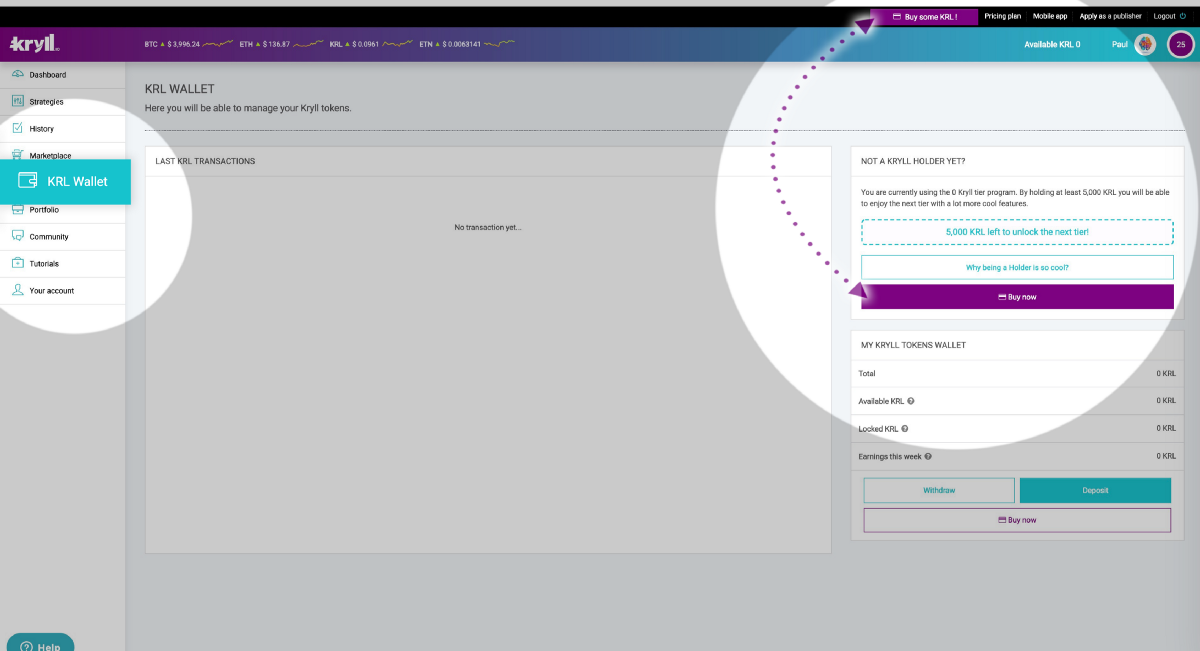Open Pricing plan in the top bar
This screenshot has height=651, width=1200.
pos(1003,16)
